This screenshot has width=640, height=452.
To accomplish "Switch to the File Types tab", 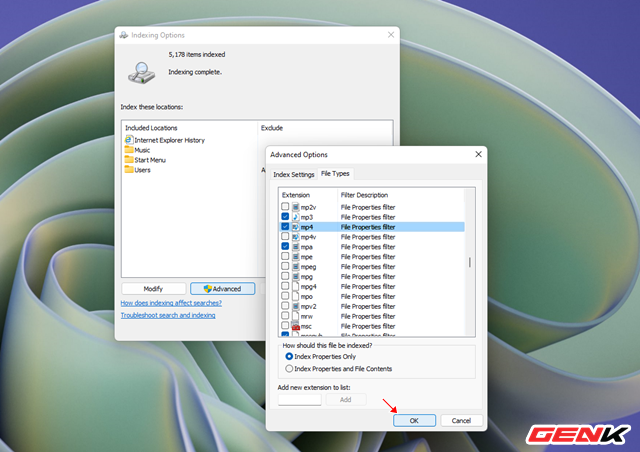I will [x=335, y=174].
